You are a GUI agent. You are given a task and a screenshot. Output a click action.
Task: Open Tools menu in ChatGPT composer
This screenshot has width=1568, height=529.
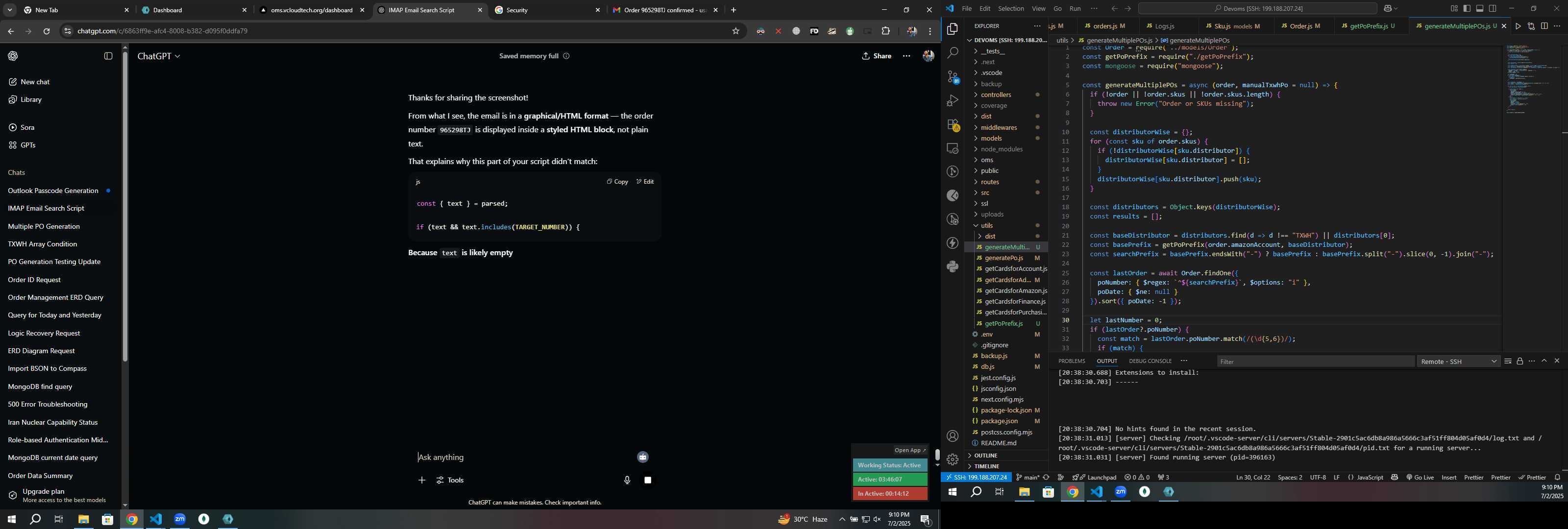coord(450,481)
